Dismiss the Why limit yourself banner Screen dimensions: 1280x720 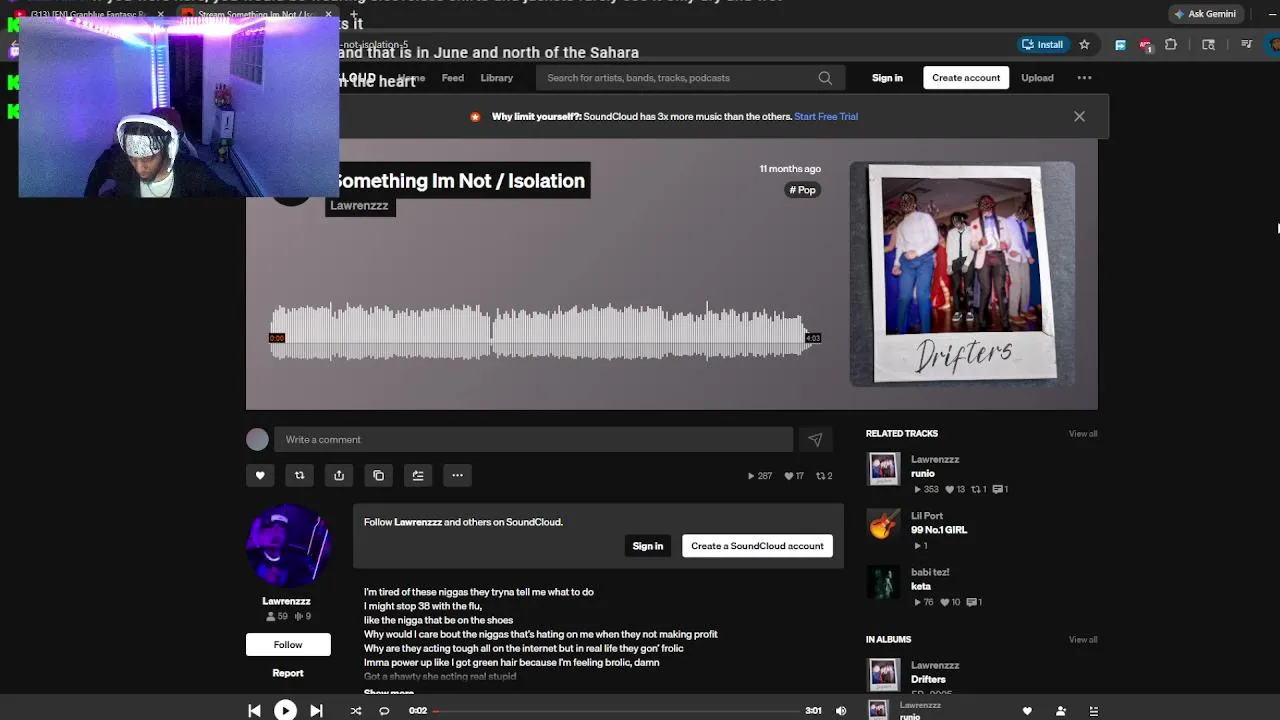pos(1079,116)
